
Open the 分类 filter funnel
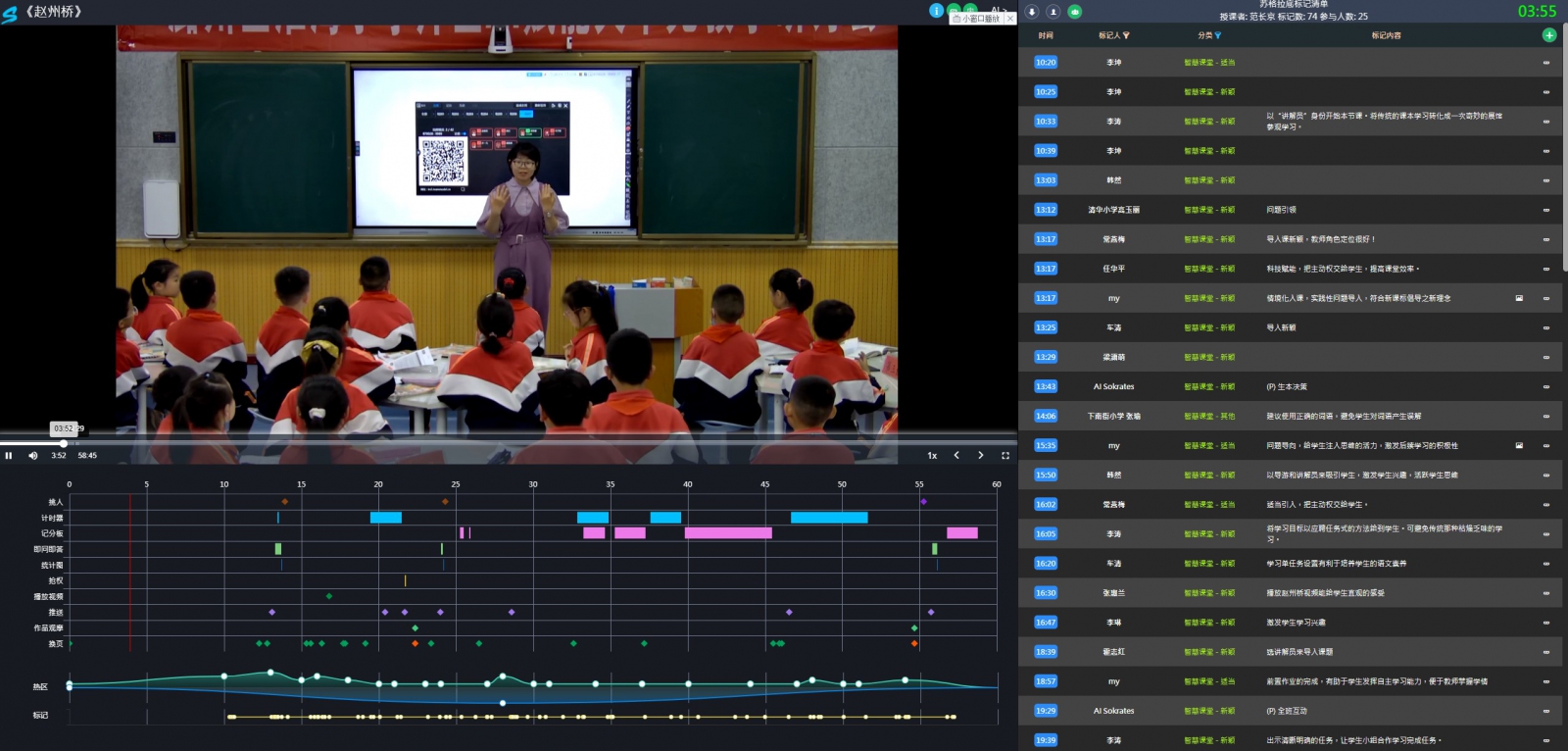(1218, 35)
